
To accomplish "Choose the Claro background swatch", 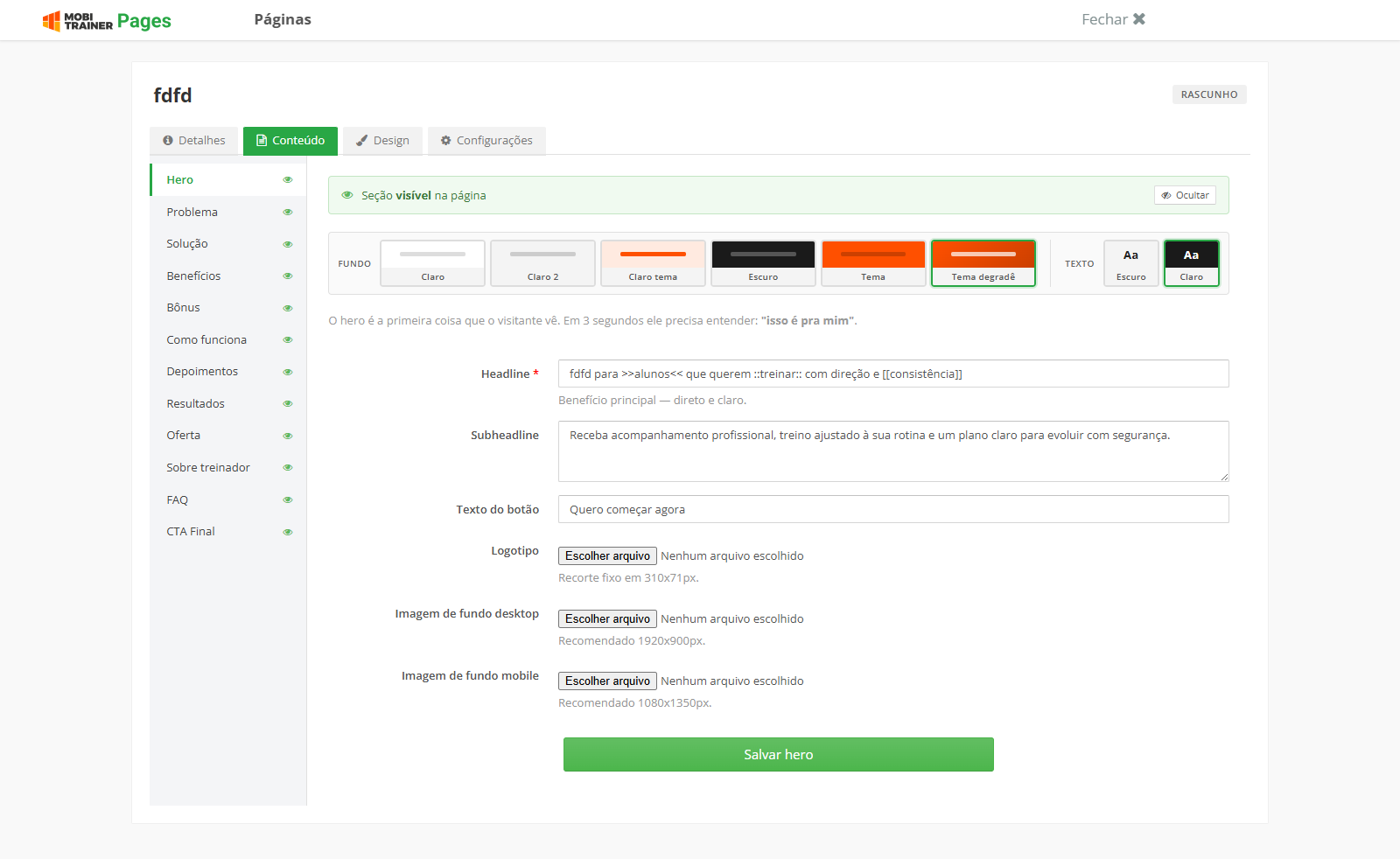I will tap(433, 263).
